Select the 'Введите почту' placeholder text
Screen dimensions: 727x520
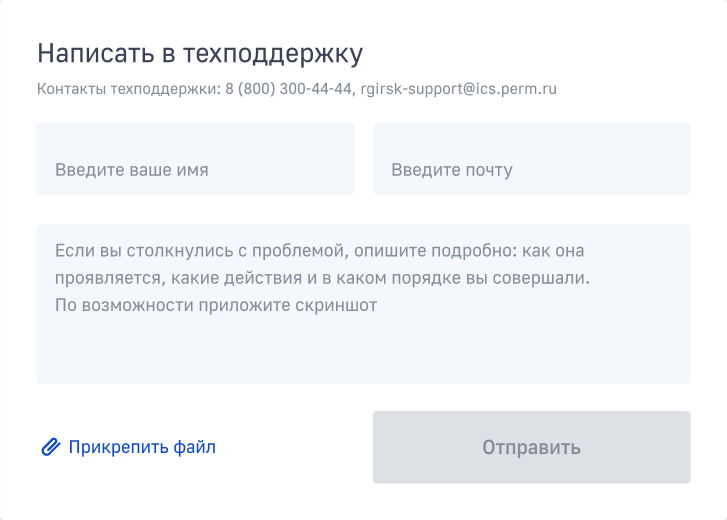(x=452, y=170)
